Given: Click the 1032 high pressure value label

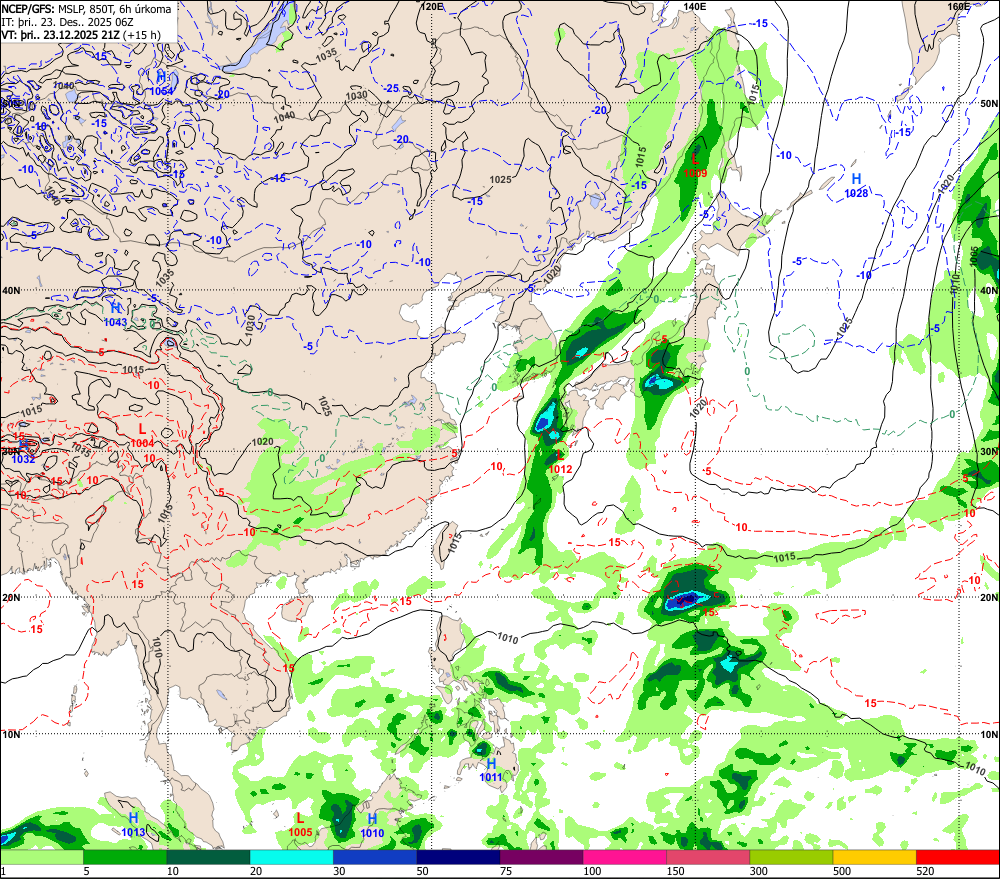Looking at the screenshot, I should tap(23, 459).
